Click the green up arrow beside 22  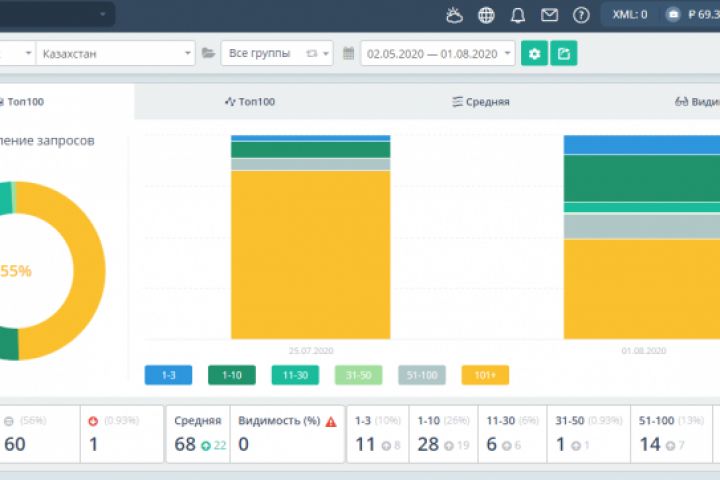(206, 446)
